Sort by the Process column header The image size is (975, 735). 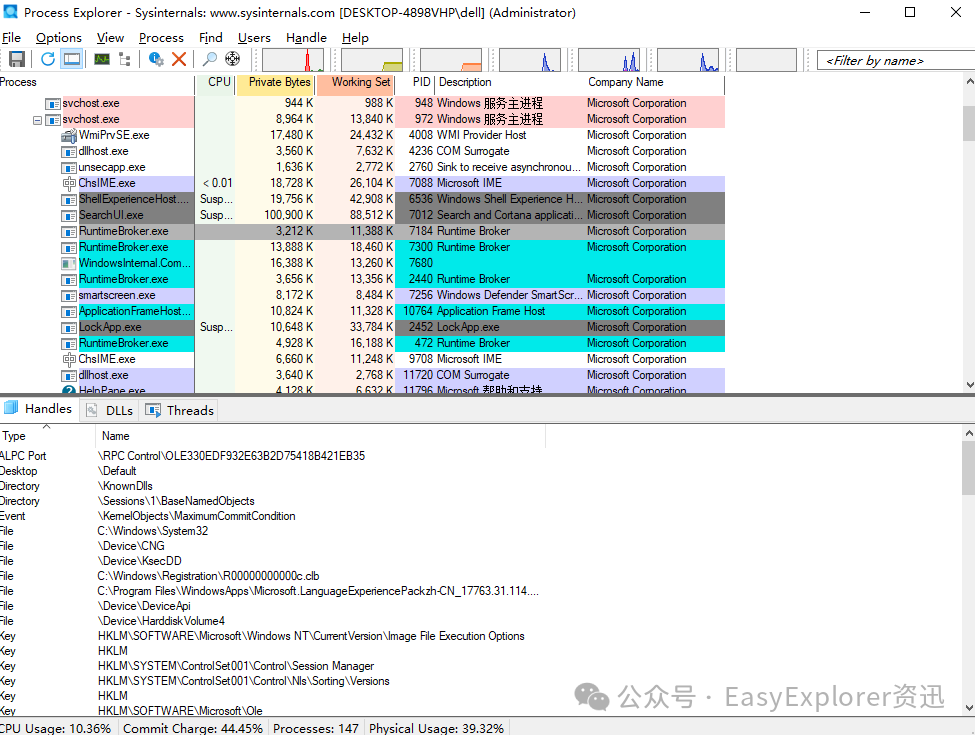[x=96, y=82]
